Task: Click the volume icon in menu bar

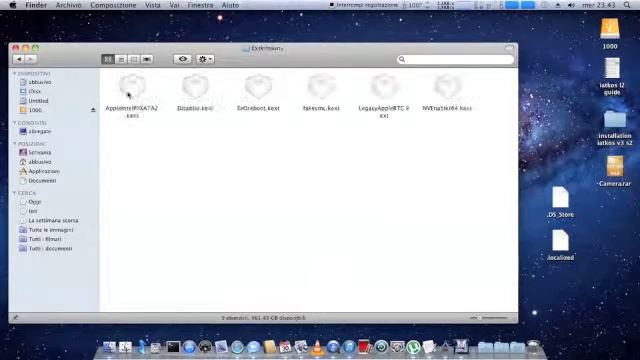Action: pyautogui.click(x=571, y=5)
